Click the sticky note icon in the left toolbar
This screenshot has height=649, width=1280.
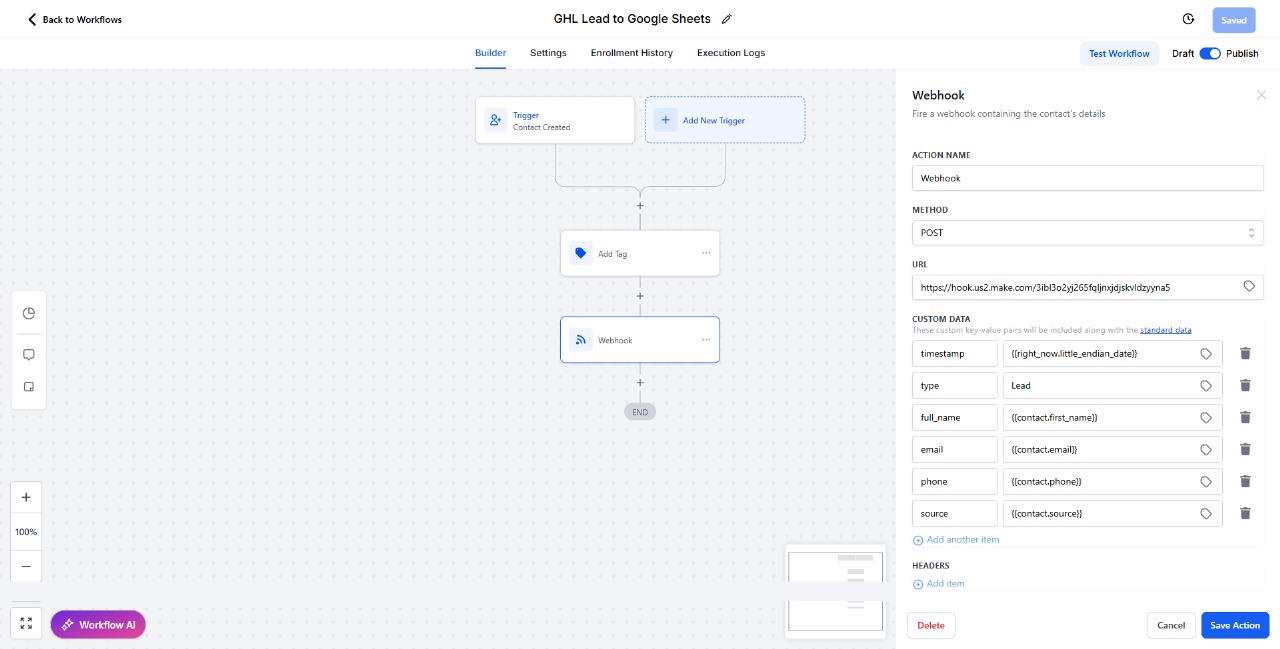(x=29, y=387)
